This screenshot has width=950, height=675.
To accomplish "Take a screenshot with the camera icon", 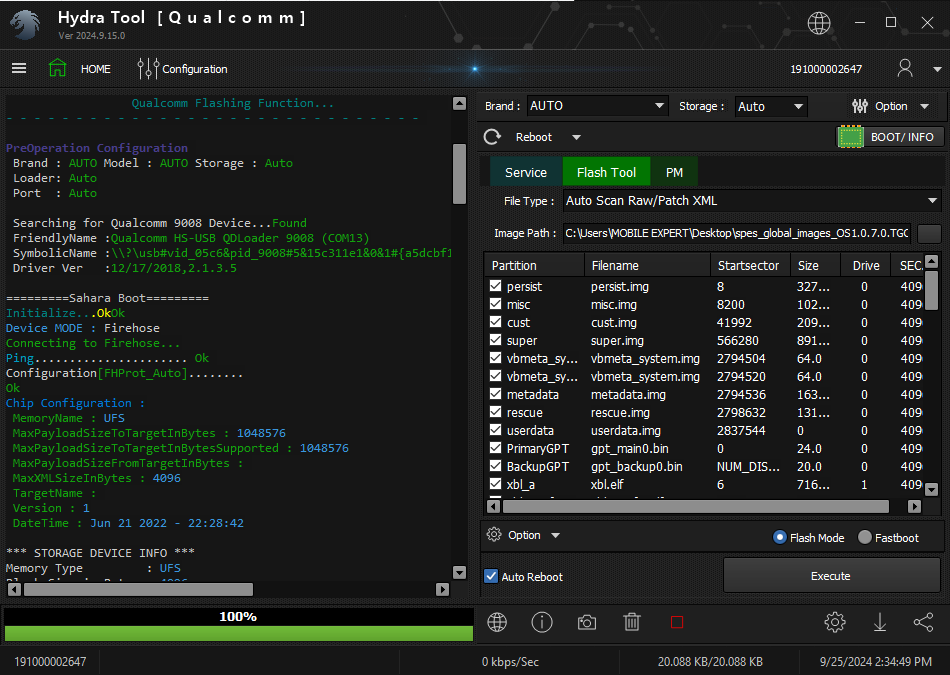I will click(587, 622).
